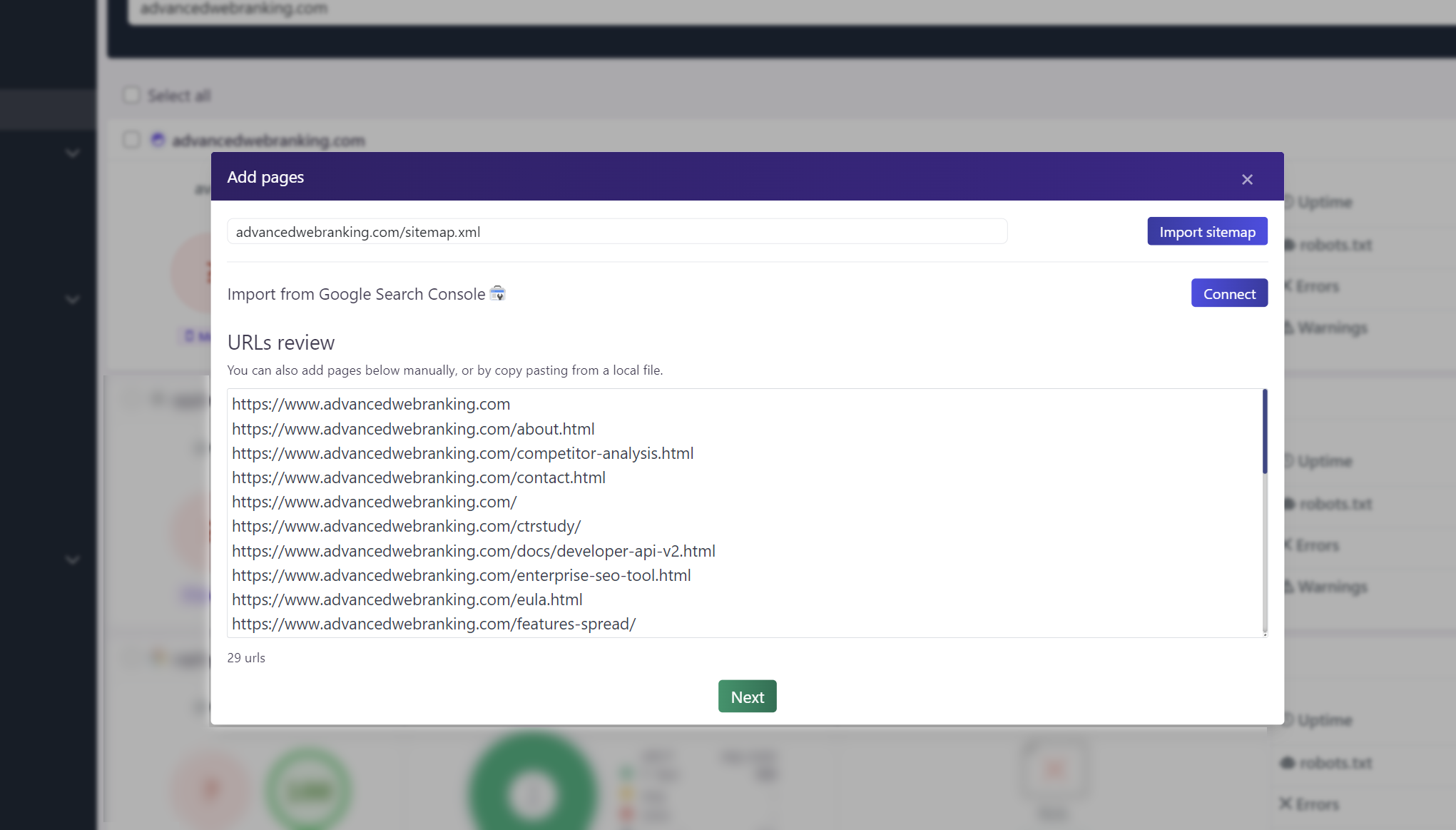The image size is (1456, 830).
Task: Click features-spread URL entry
Action: click(x=433, y=623)
